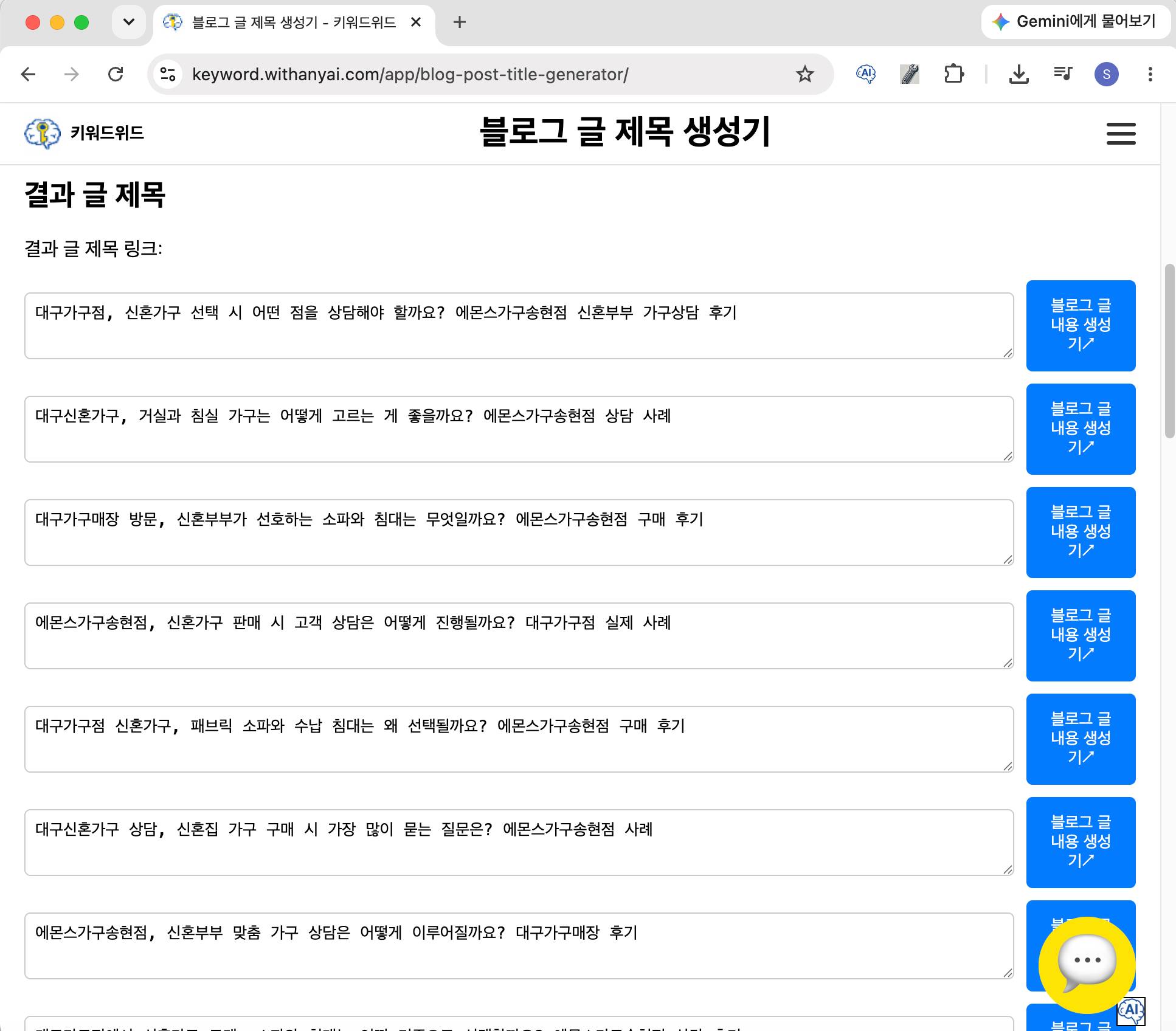Open the Extensions puzzle icon

coord(954,74)
